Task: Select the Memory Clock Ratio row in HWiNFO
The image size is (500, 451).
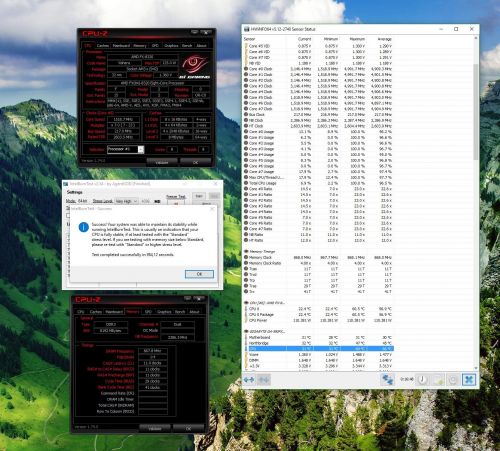Action: point(318,263)
